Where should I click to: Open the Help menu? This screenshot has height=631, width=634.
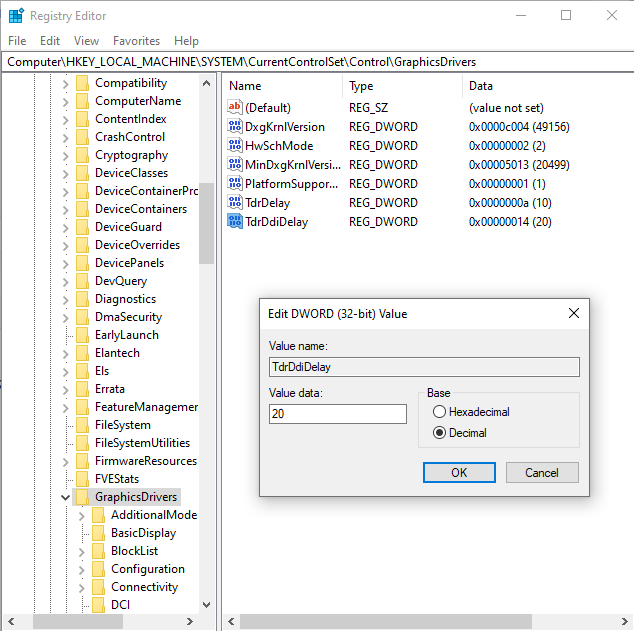tap(186, 41)
